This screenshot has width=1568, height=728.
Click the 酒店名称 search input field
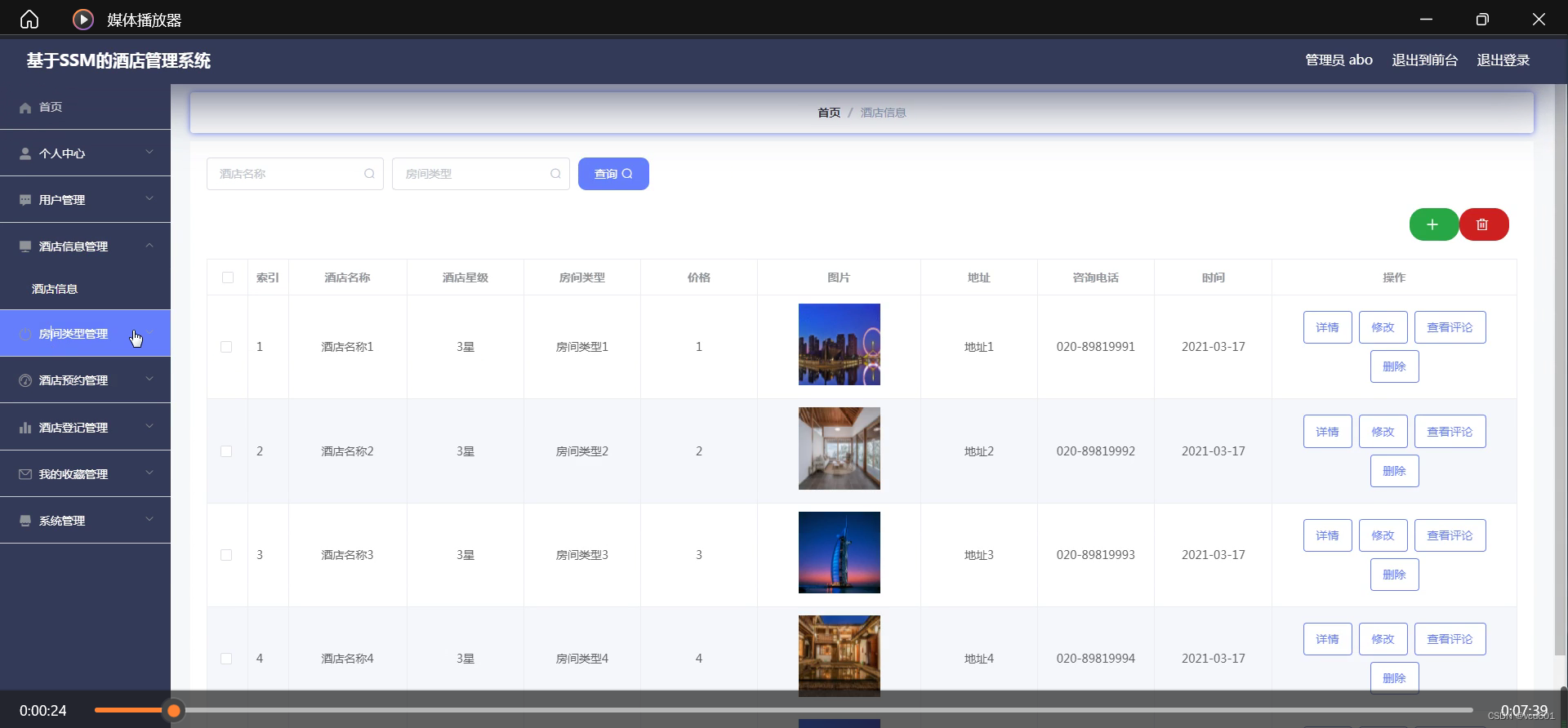tap(295, 174)
